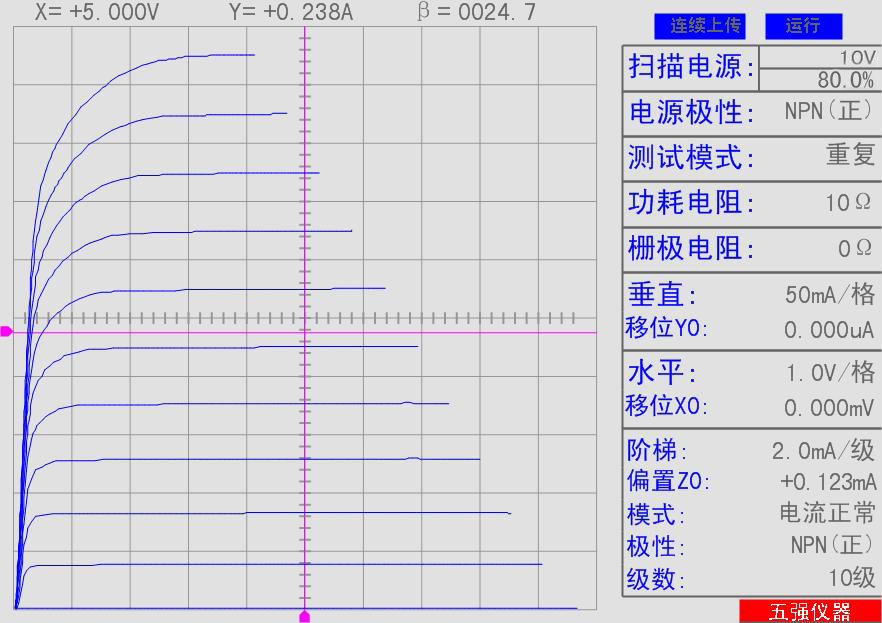882x623 pixels.
Task: Change the 功耗电阻 10Ω value
Action: (849, 202)
